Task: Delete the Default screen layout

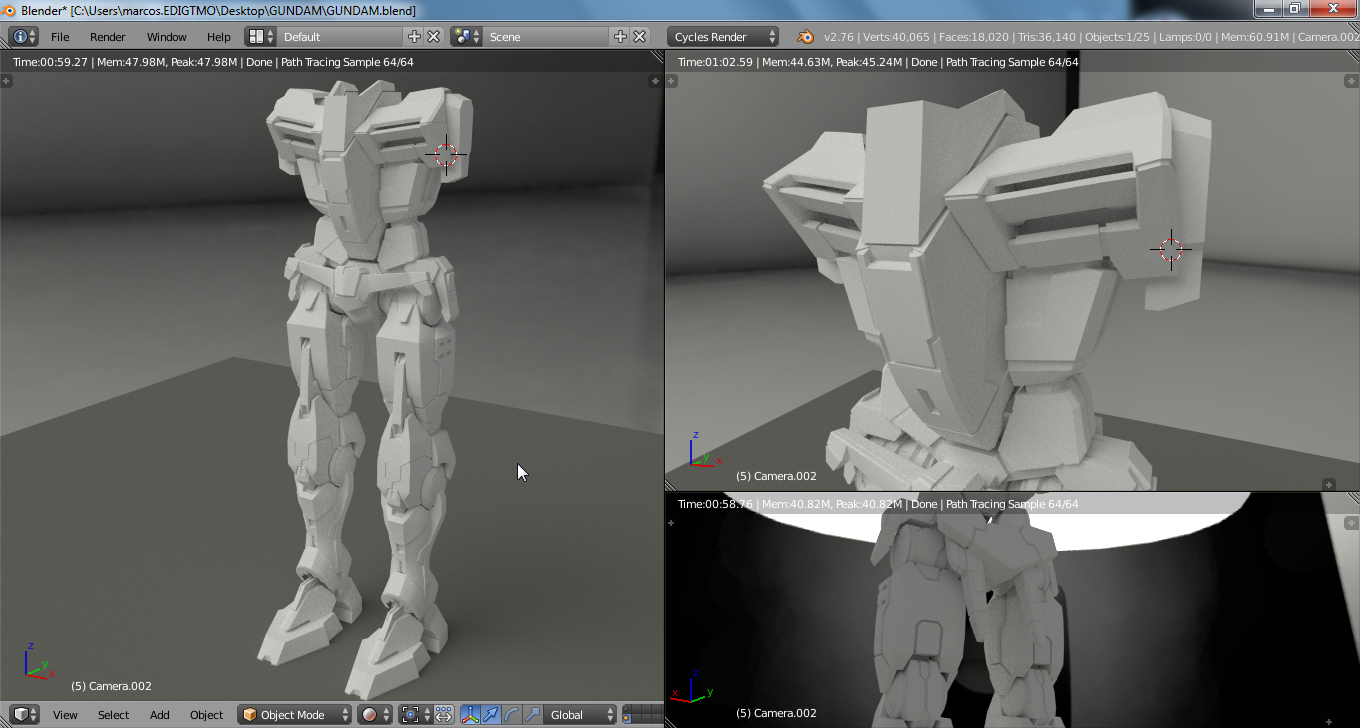Action: click(434, 37)
